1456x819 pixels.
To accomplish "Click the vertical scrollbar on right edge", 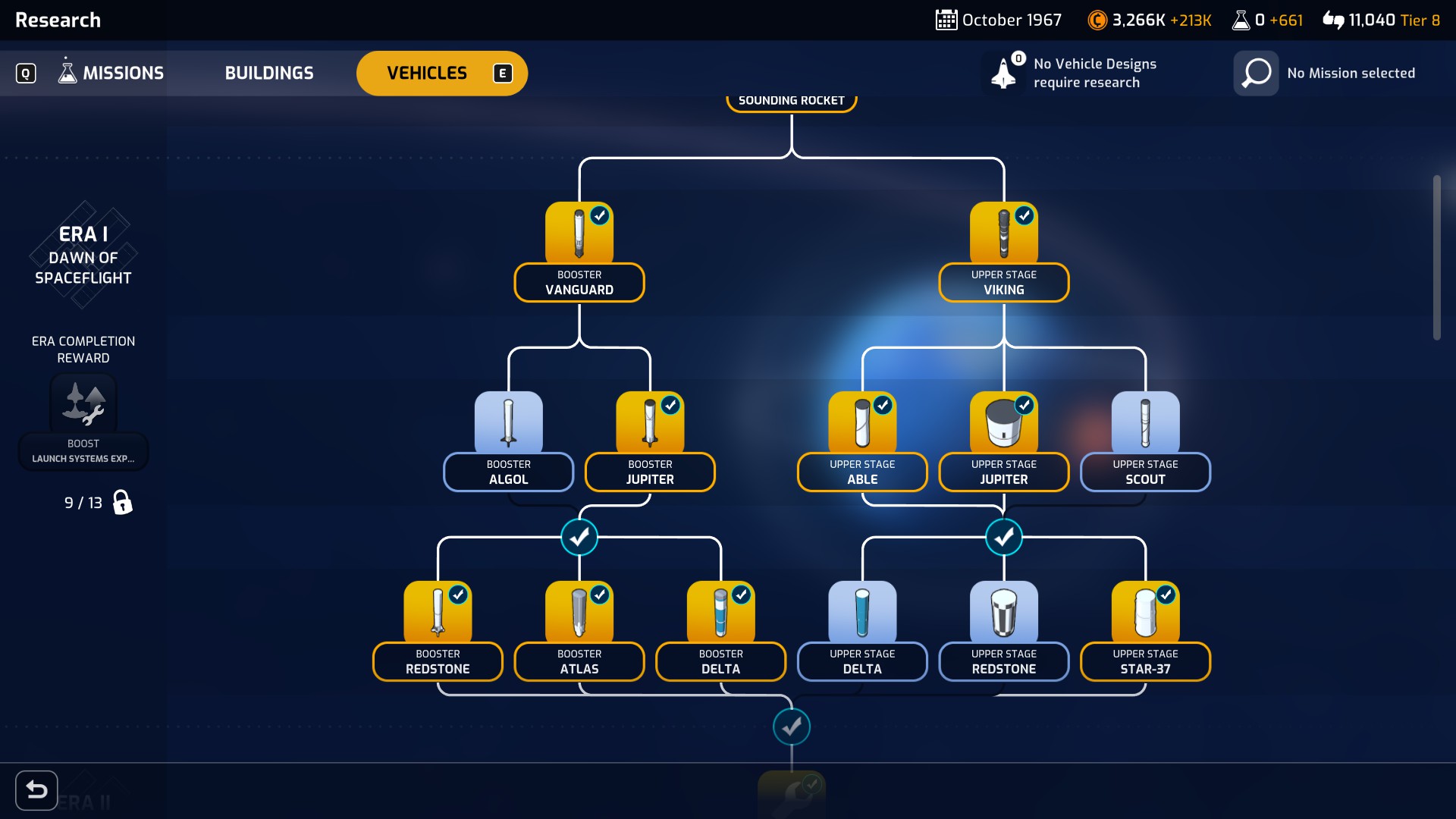I will [1436, 258].
